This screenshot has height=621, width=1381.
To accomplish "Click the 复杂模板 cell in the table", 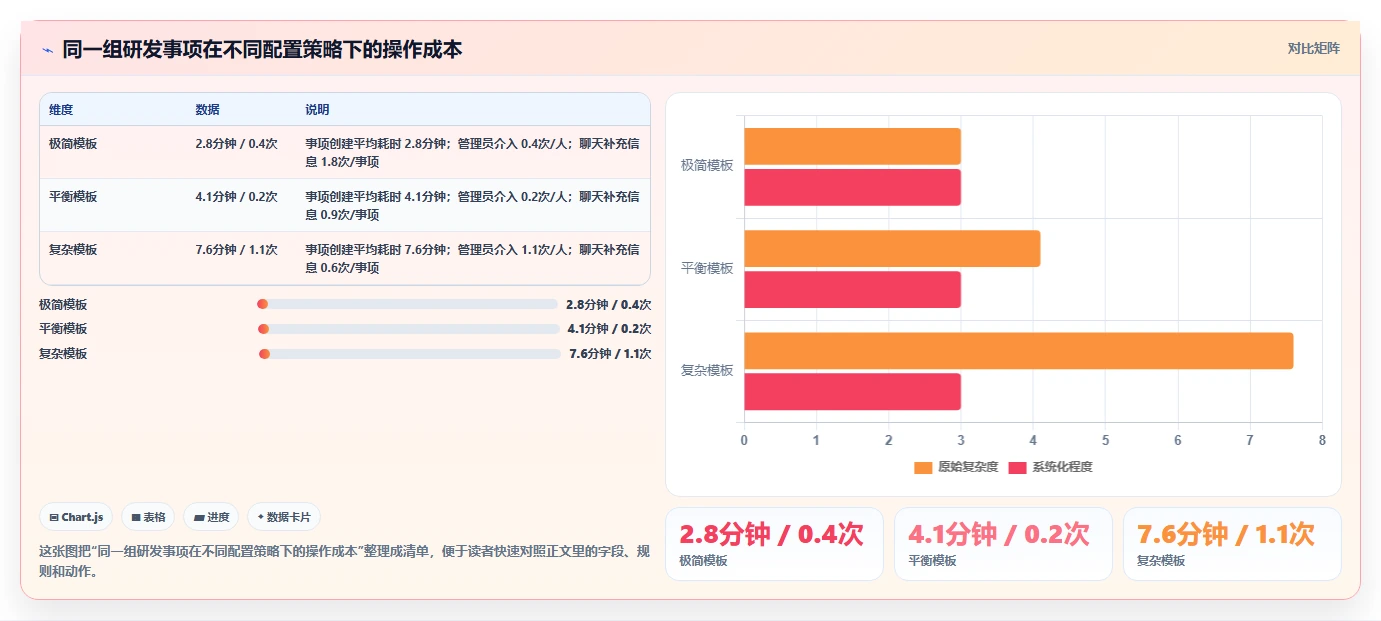I will point(73,250).
